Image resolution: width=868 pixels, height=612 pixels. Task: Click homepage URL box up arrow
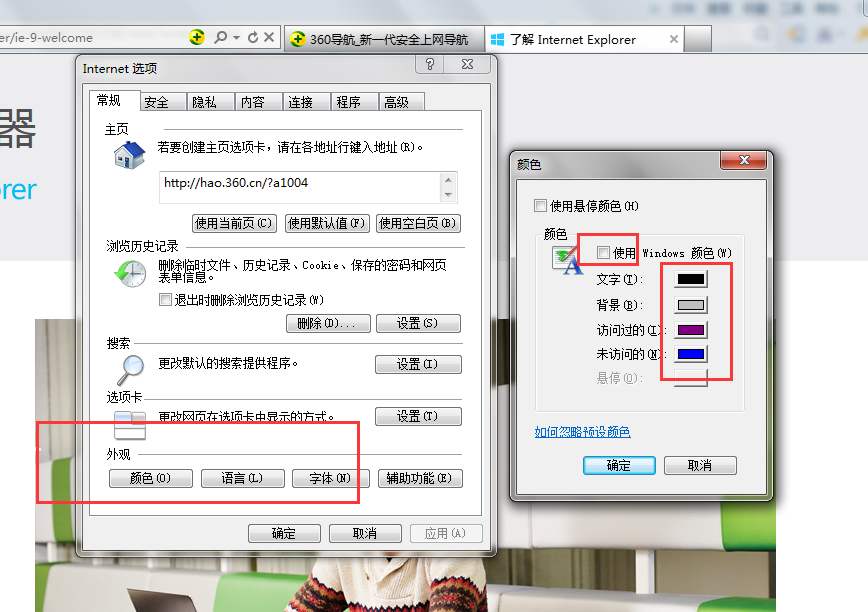448,180
